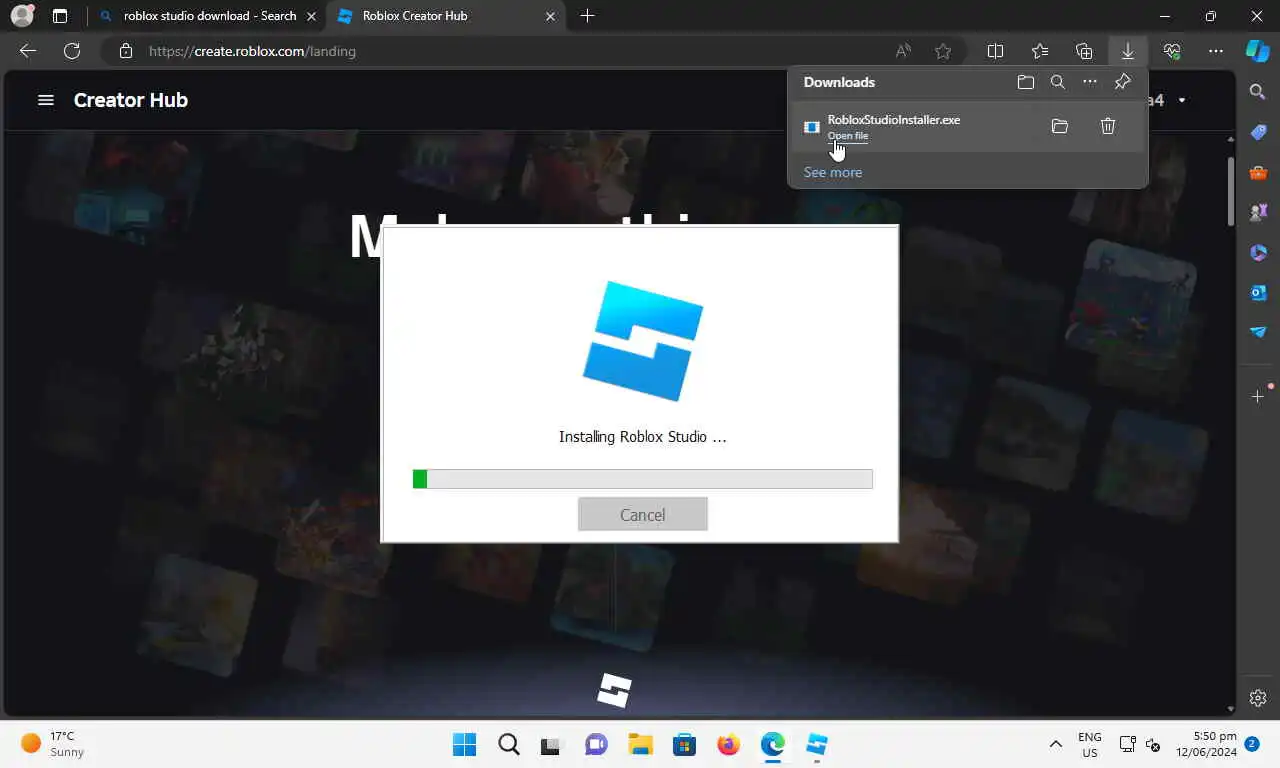This screenshot has height=768, width=1280.
Task: Open sidebar Games chess icon
Action: (x=1258, y=212)
